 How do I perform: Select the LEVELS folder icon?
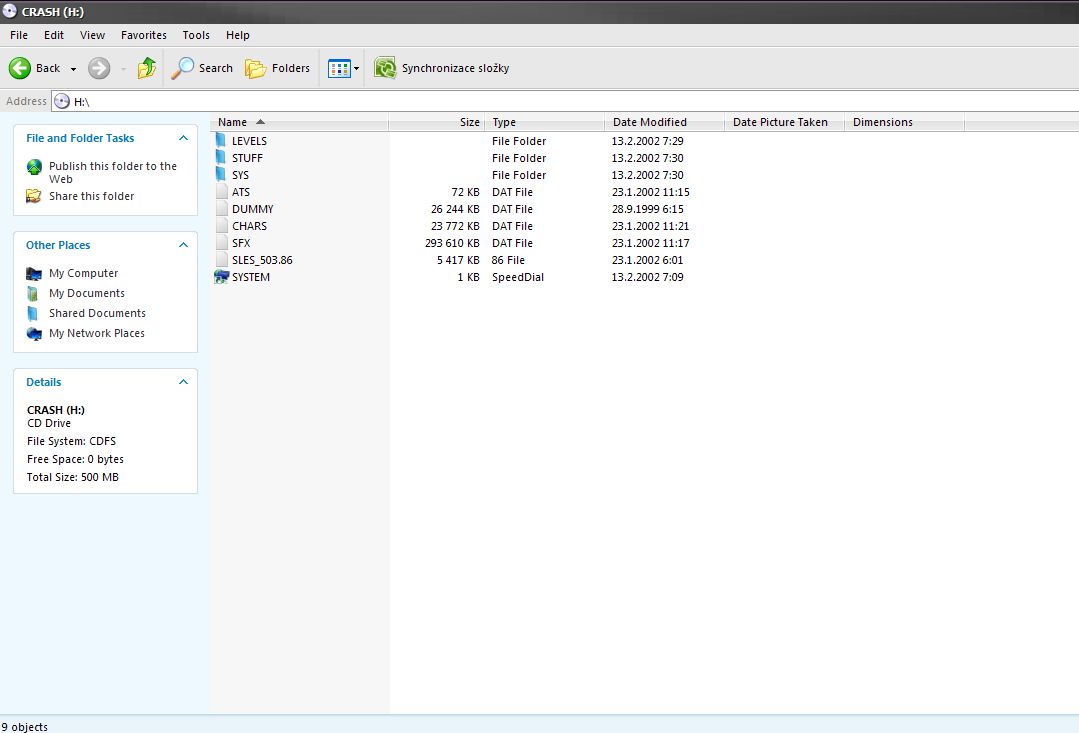coord(221,141)
